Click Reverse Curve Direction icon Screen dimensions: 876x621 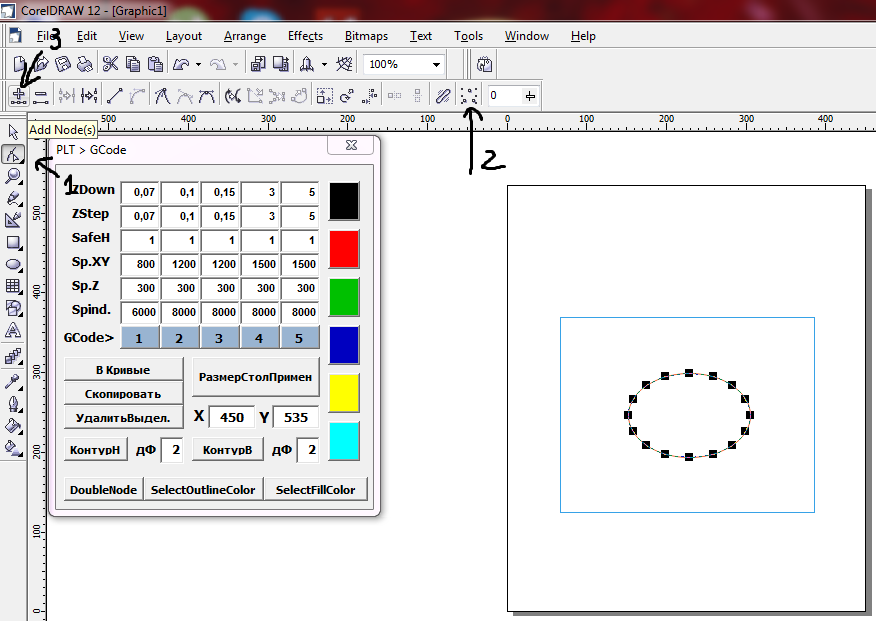(x=233, y=96)
